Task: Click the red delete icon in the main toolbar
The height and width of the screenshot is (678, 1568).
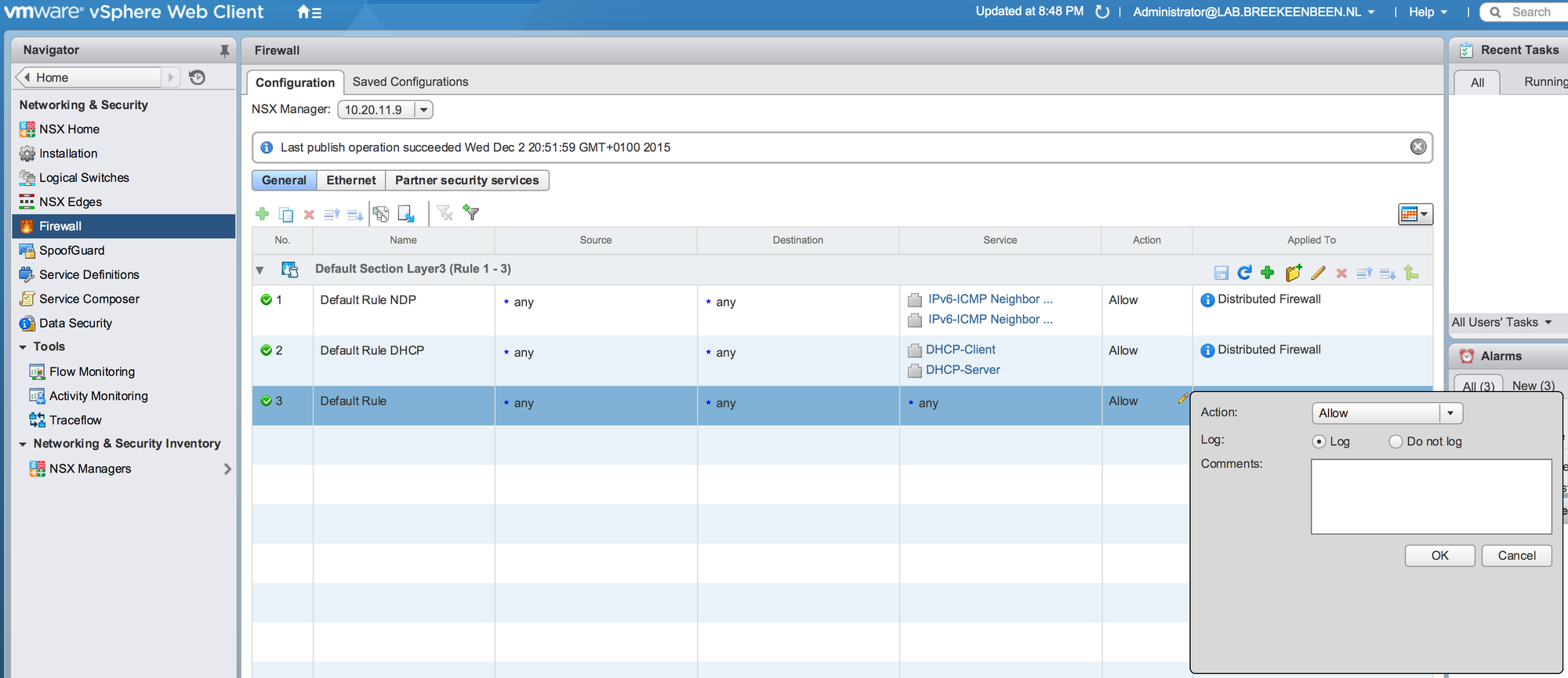Action: pos(309,214)
